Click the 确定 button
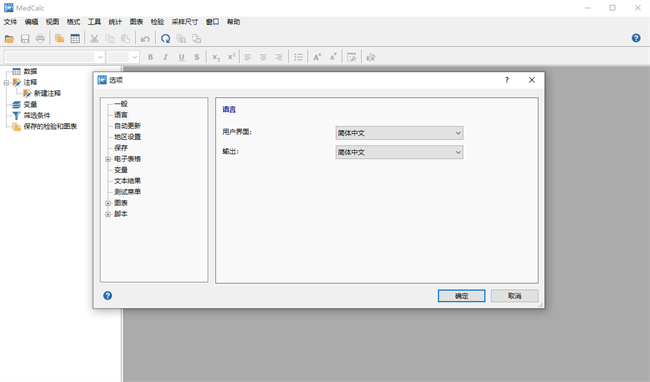The width and height of the screenshot is (650, 382). [461, 295]
